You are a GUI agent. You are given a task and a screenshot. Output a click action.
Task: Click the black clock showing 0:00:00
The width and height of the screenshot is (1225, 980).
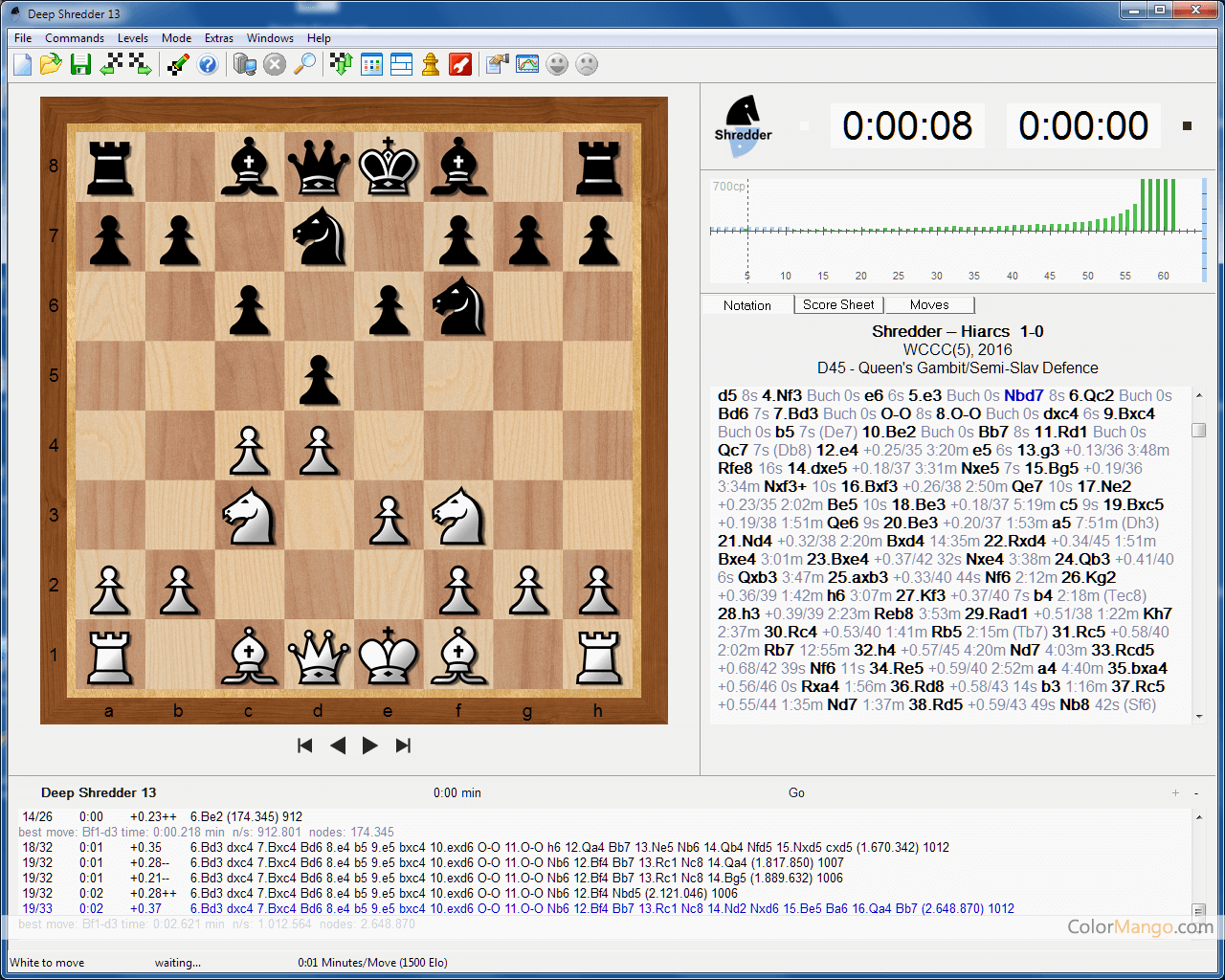point(1083,125)
